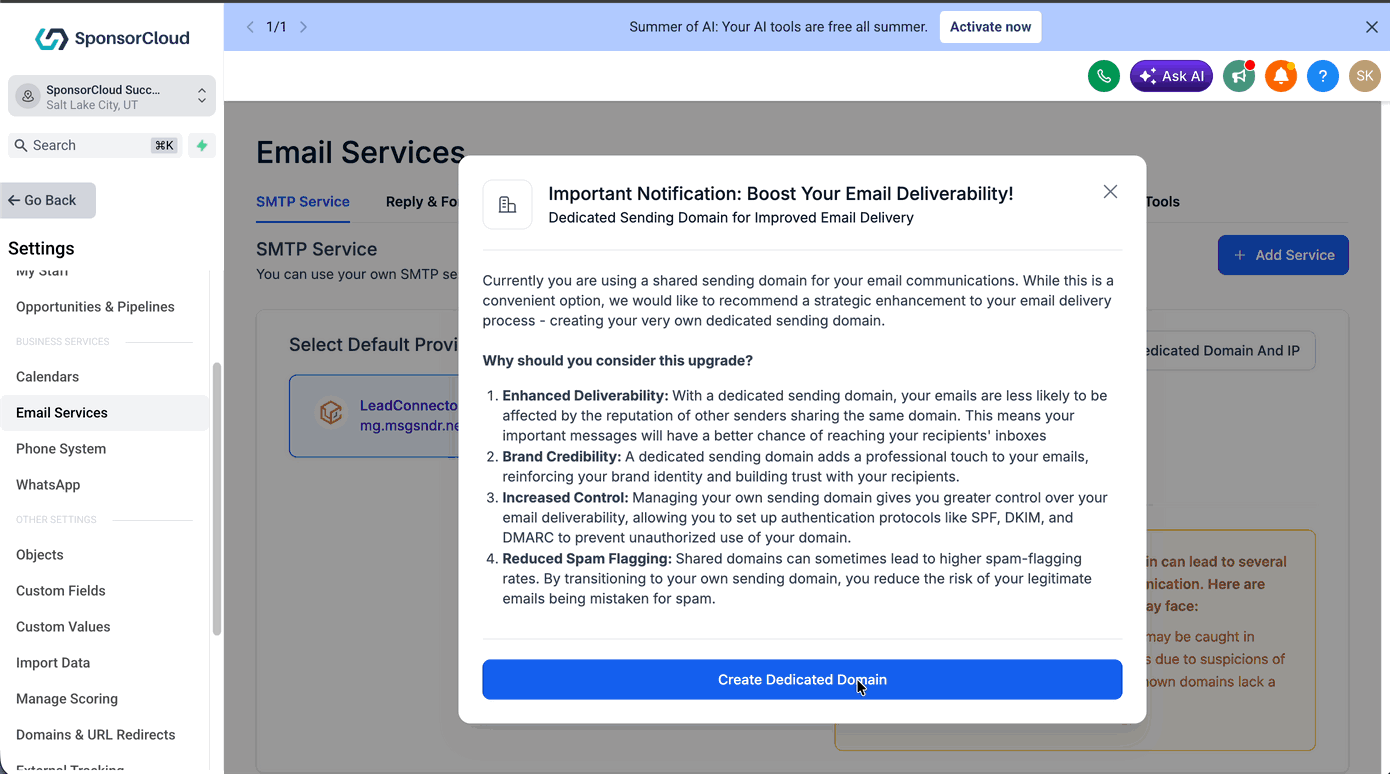Image resolution: width=1390 pixels, height=774 pixels.
Task: Open the orange notifications bell
Action: pyautogui.click(x=1281, y=76)
